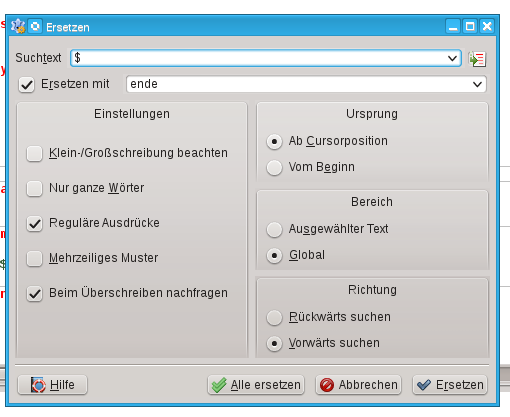Select Global search range

(x=274, y=256)
